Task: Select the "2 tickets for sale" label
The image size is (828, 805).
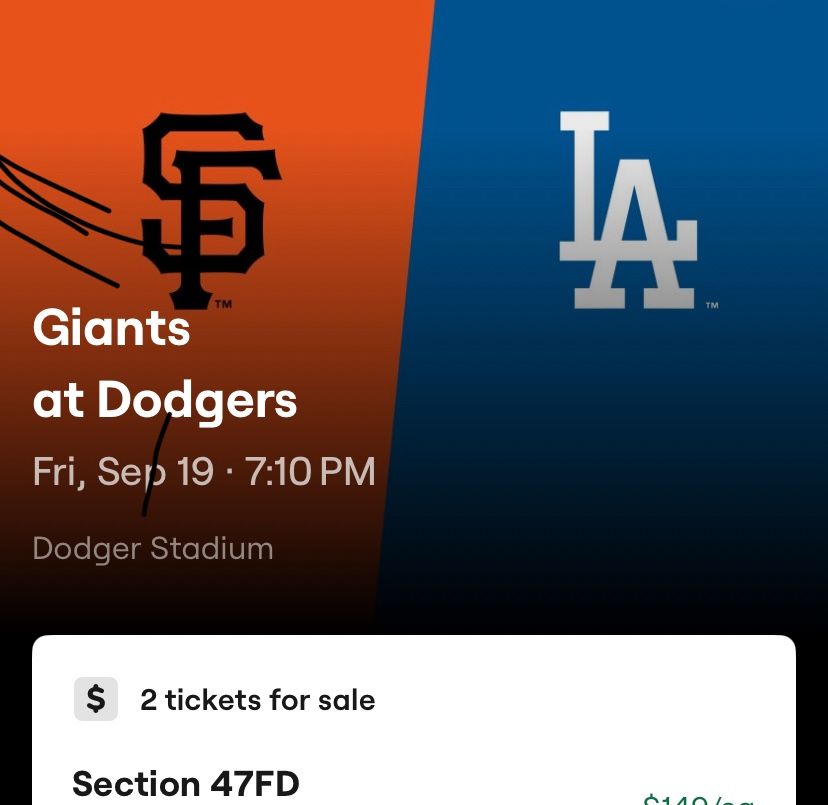Action: pyautogui.click(x=257, y=700)
